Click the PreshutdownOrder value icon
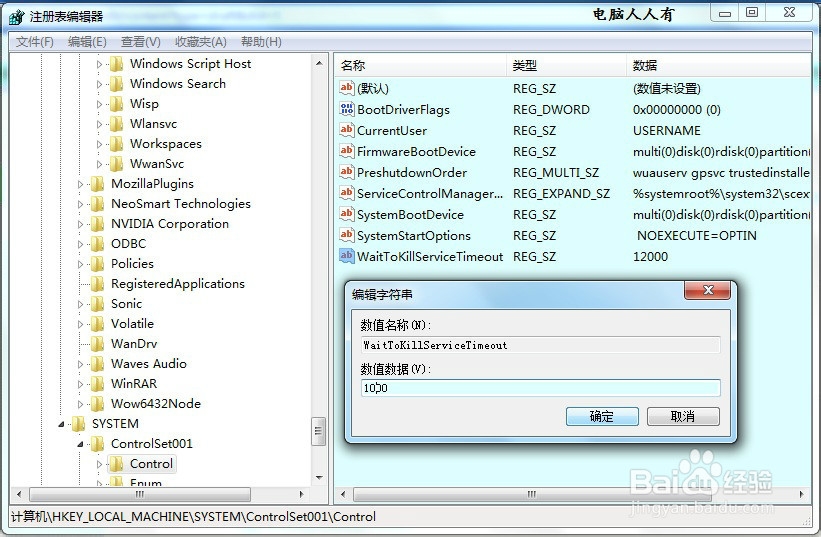Image resolution: width=821 pixels, height=537 pixels. pyautogui.click(x=347, y=172)
